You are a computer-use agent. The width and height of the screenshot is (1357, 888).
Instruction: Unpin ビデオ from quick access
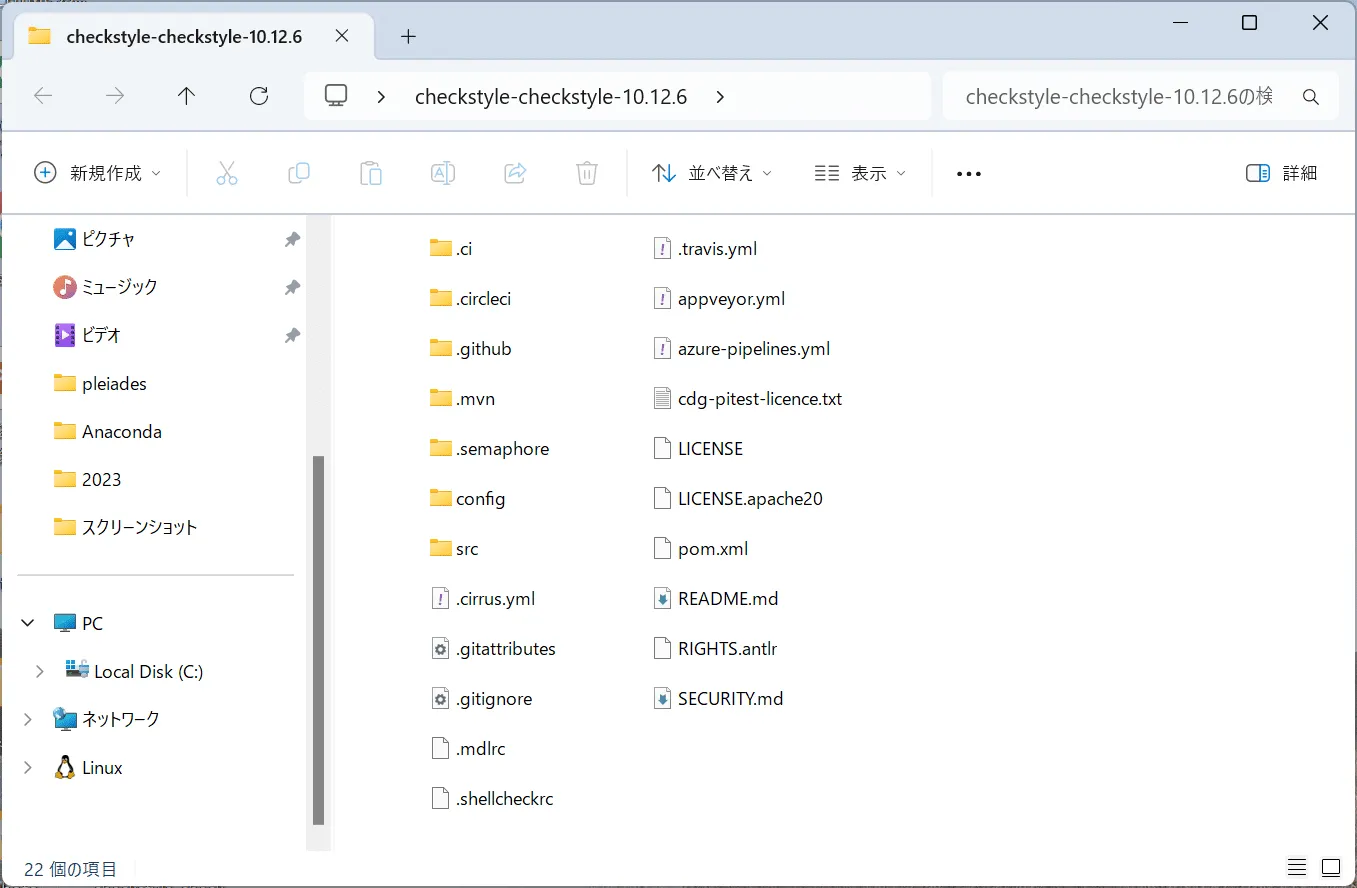coord(292,336)
